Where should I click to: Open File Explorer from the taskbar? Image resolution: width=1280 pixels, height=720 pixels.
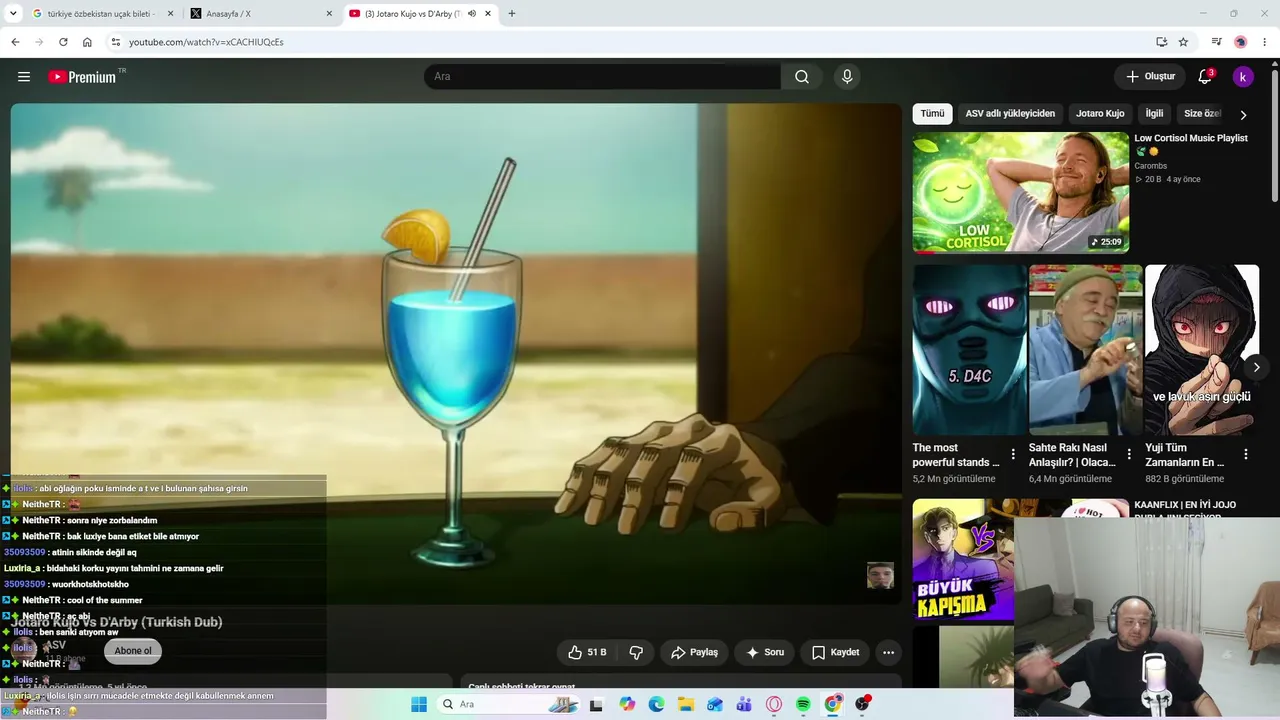click(685, 704)
